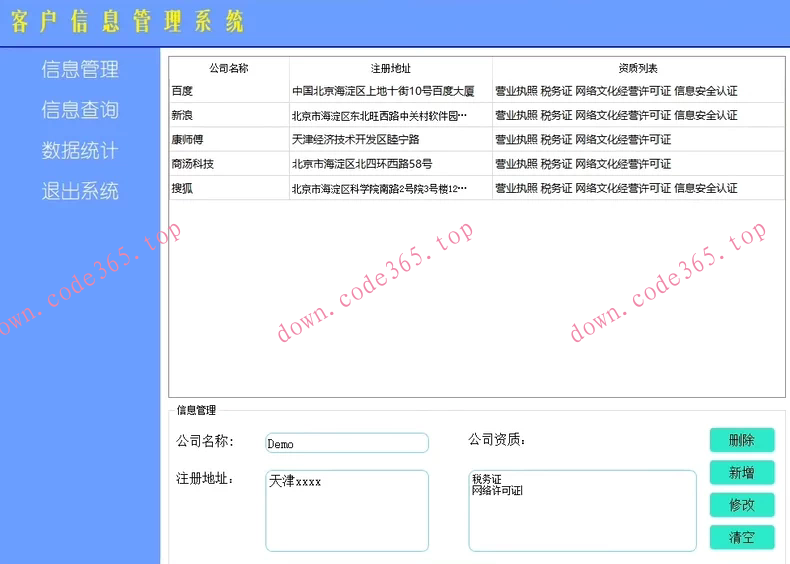Image resolution: width=790 pixels, height=564 pixels.
Task: Focus the 注册地址 text area with 天津xxxx
Action: [347, 511]
